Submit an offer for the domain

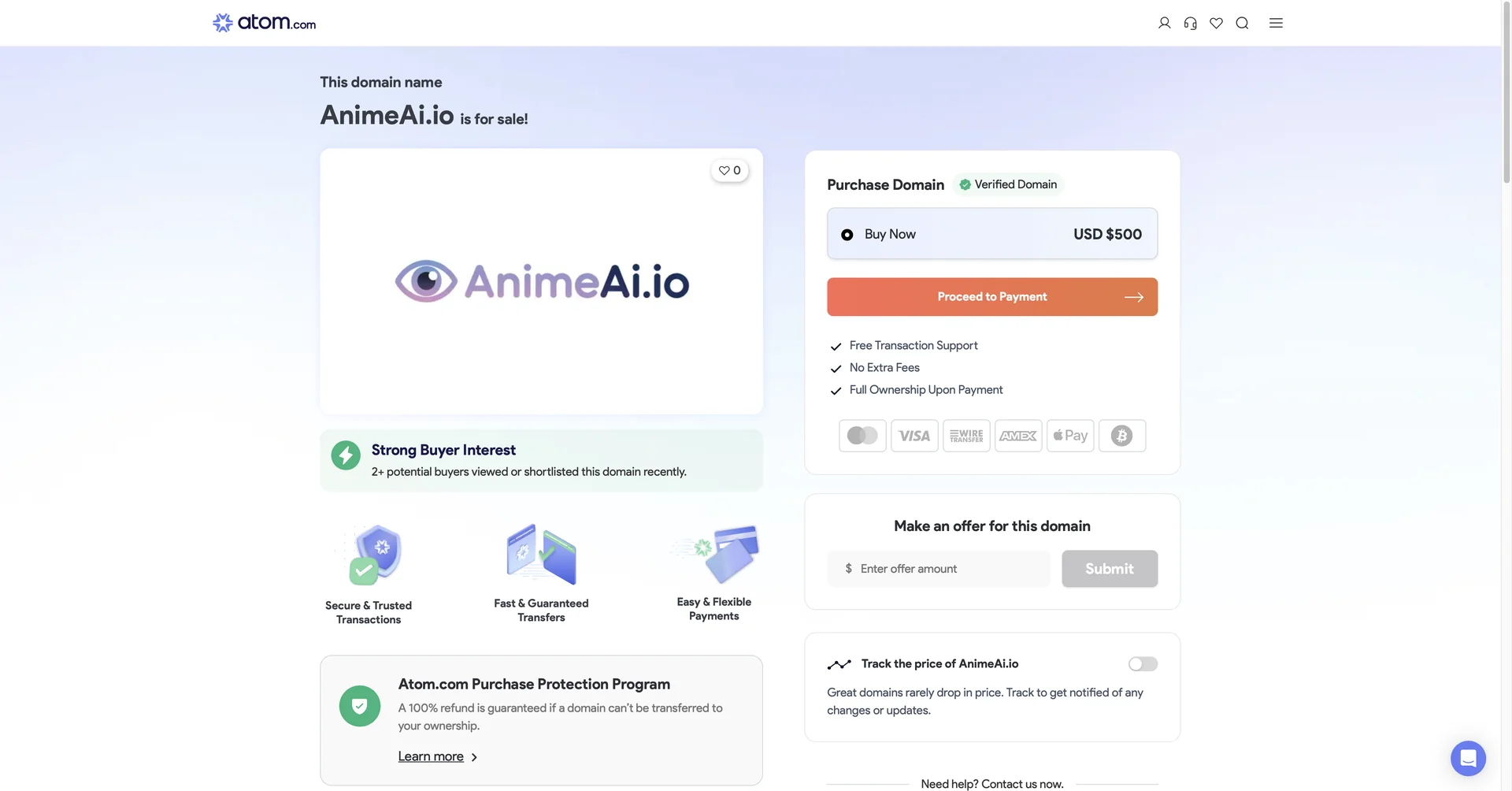(1109, 568)
